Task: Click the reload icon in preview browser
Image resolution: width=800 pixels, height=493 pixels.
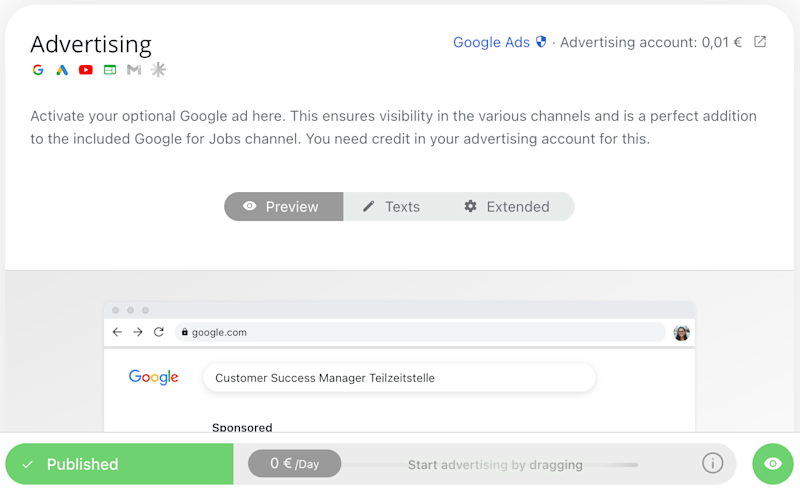Action: [159, 332]
